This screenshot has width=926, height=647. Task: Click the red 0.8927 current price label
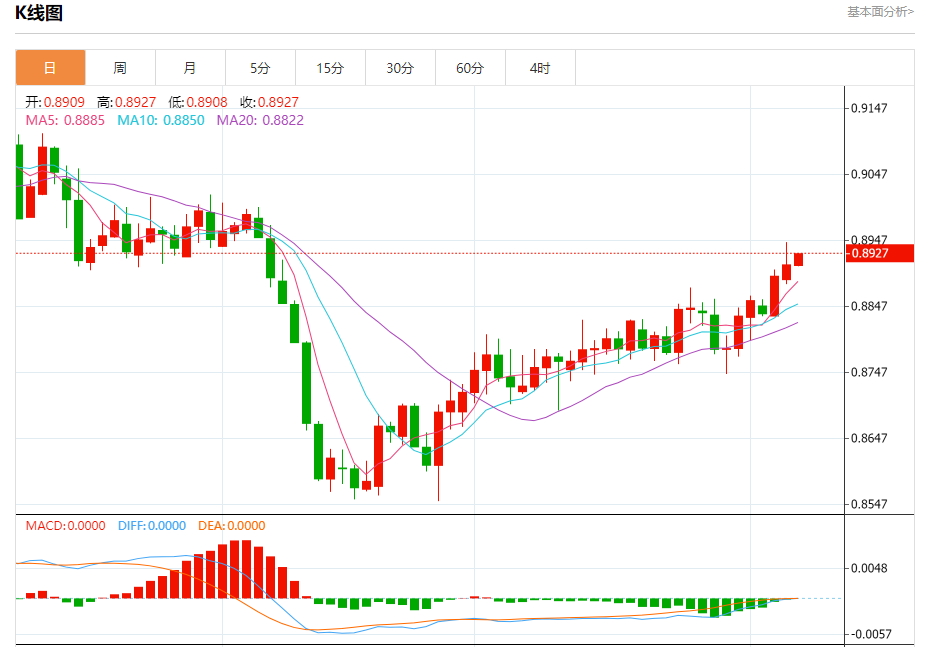(x=880, y=253)
